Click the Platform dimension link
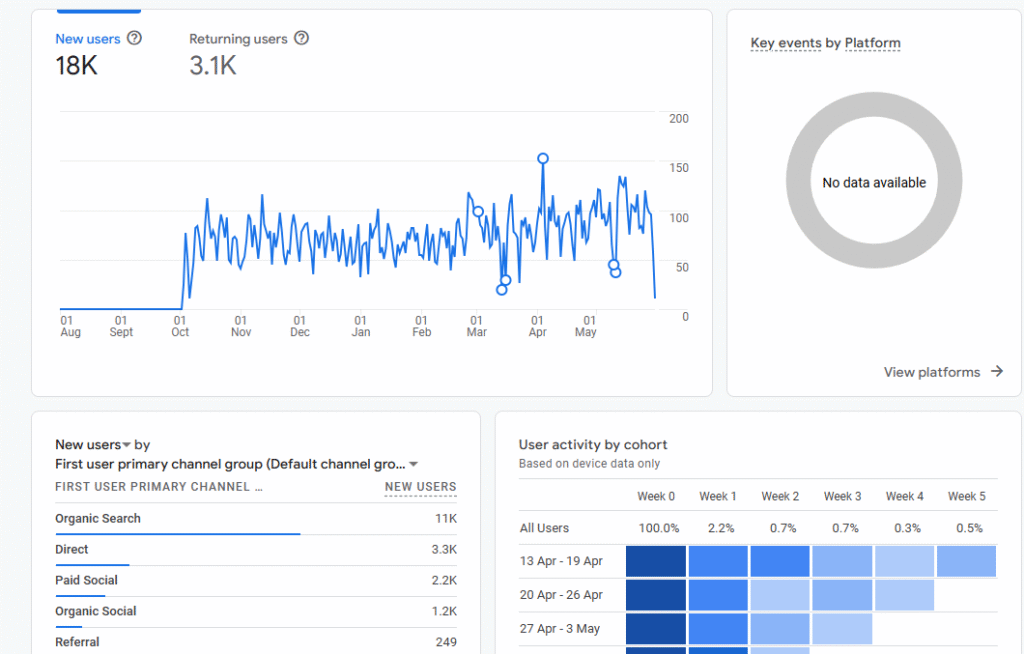 coord(872,43)
